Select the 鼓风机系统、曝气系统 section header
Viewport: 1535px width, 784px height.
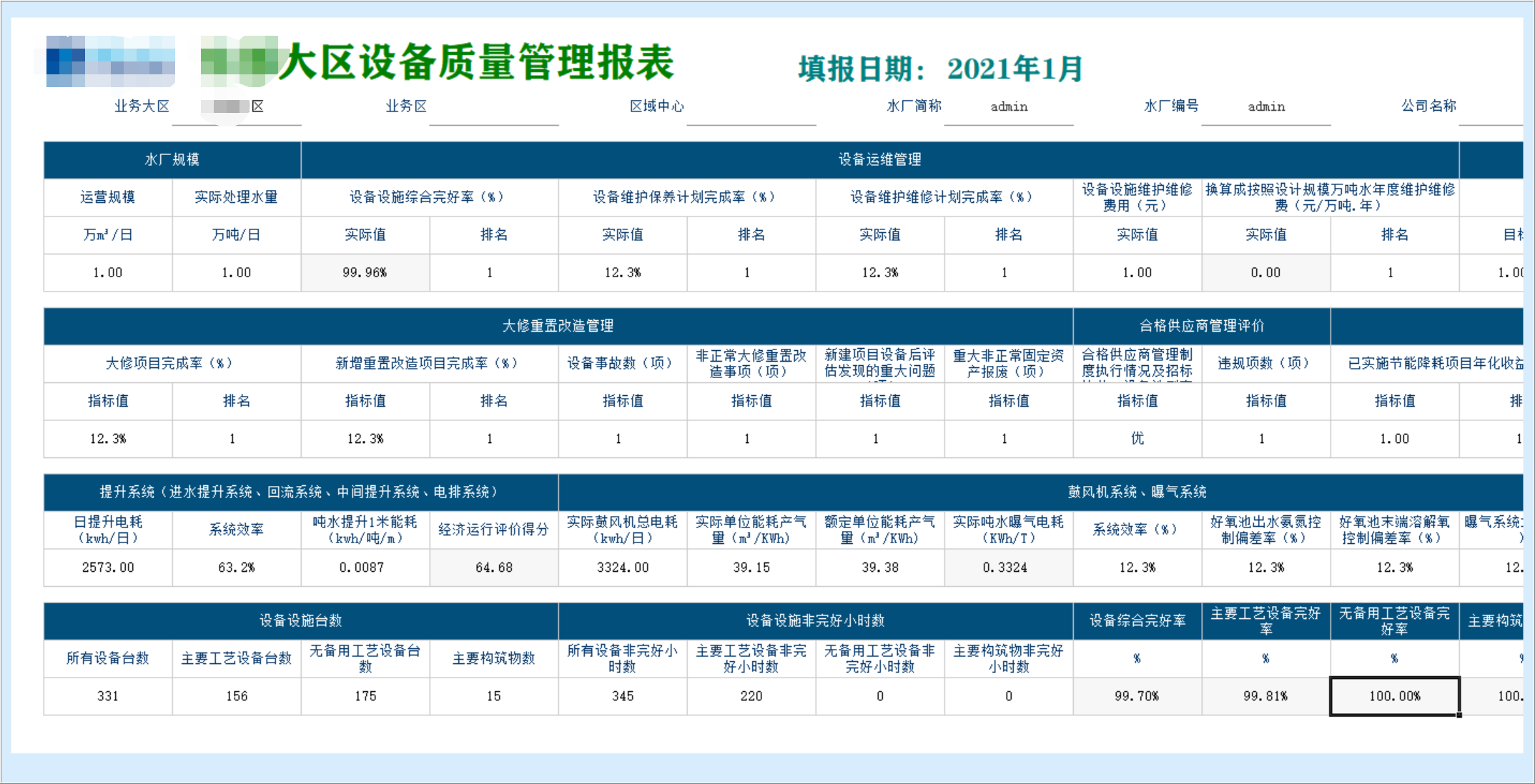1041,492
